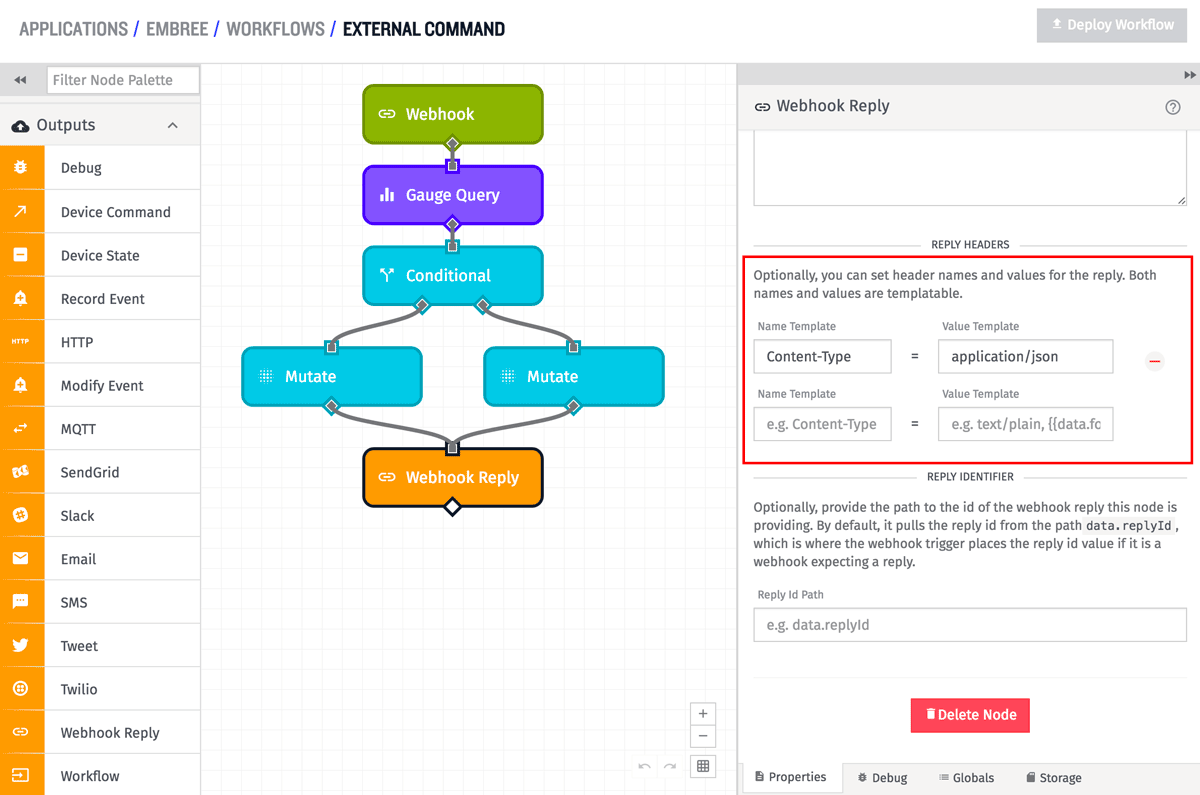
Task: Choose the Device State icon
Action: [21, 255]
